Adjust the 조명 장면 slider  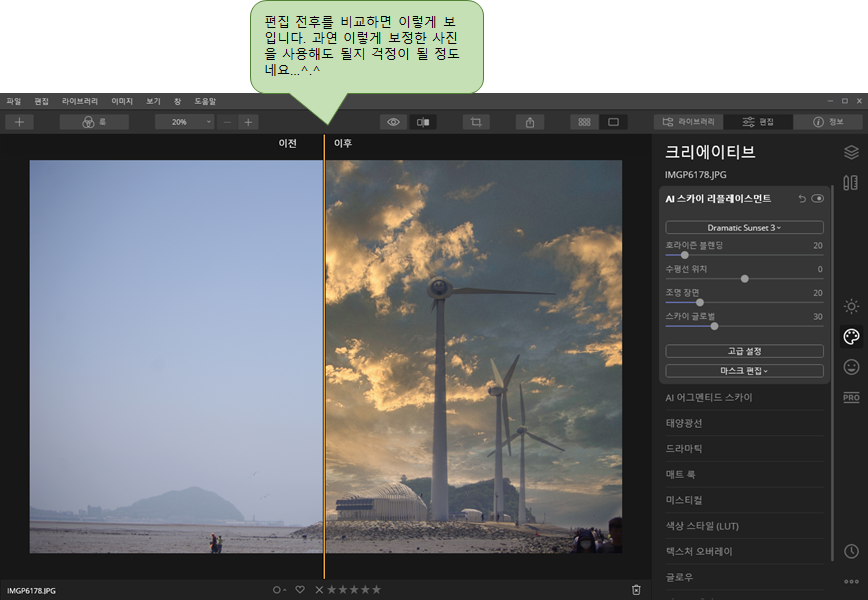700,303
